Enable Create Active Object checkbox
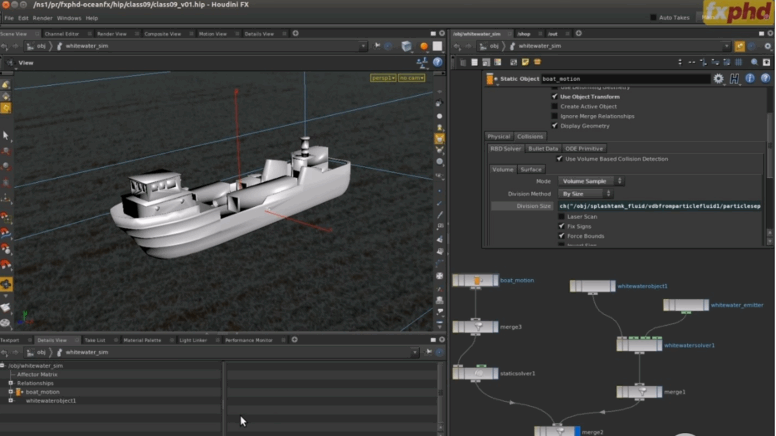The width and height of the screenshot is (776, 436). coord(555,106)
